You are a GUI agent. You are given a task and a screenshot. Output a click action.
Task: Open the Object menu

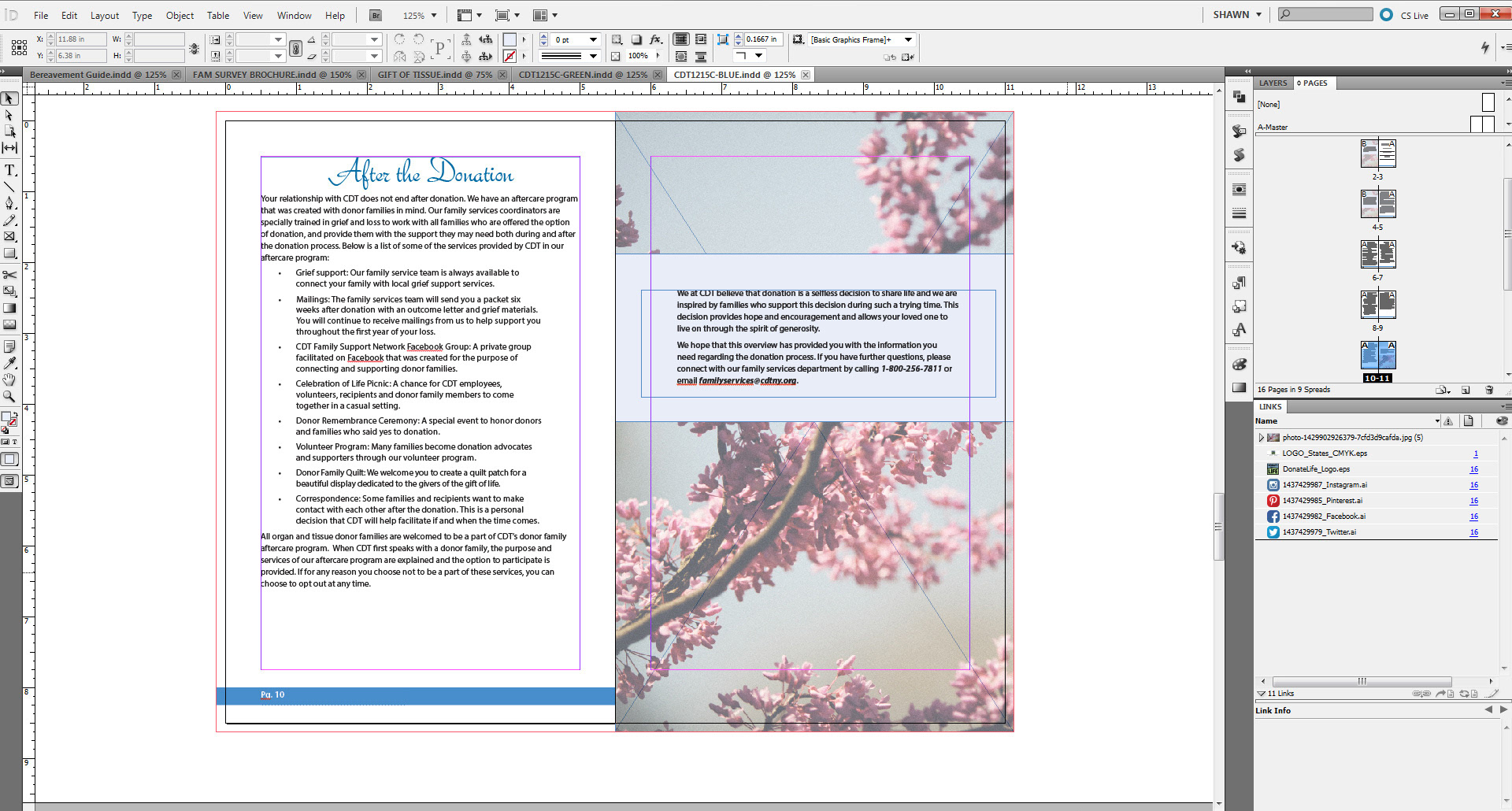click(x=180, y=15)
